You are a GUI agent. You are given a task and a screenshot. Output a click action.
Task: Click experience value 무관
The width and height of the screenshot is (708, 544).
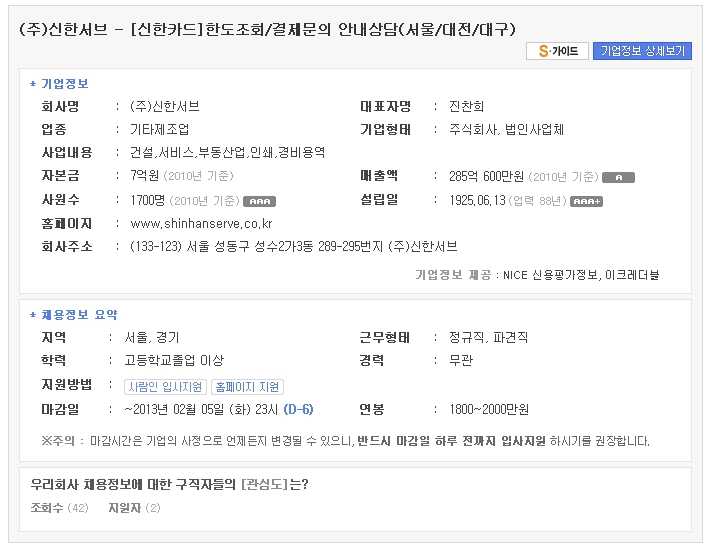(x=461, y=360)
